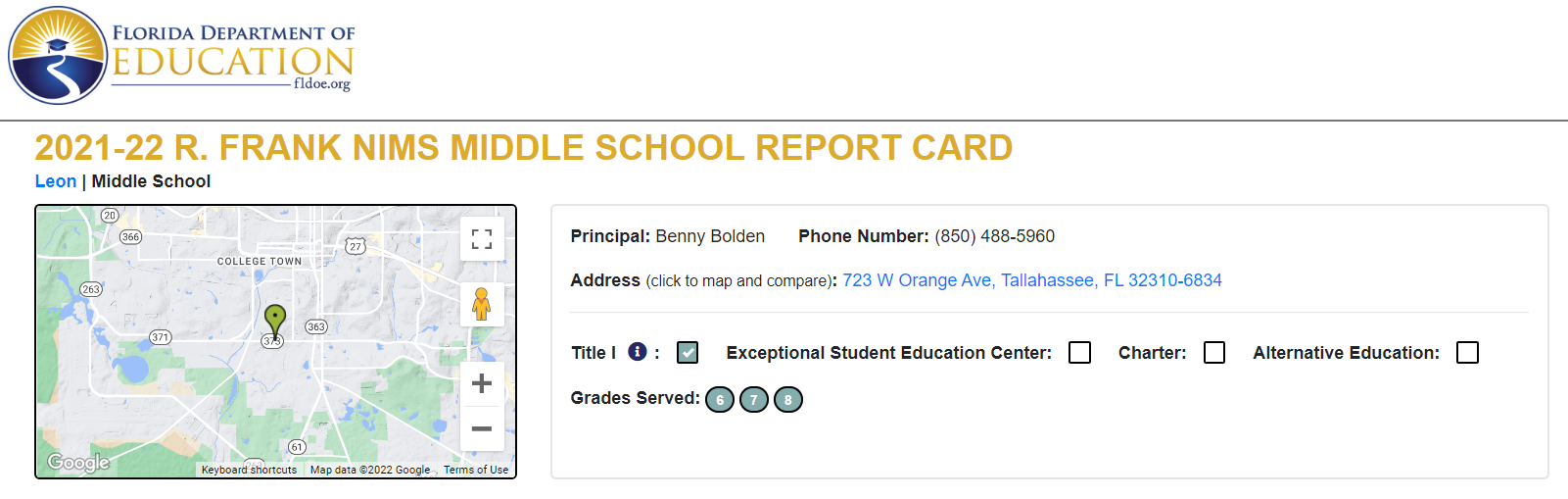
Task: Select the grade 6 badge
Action: [x=720, y=399]
